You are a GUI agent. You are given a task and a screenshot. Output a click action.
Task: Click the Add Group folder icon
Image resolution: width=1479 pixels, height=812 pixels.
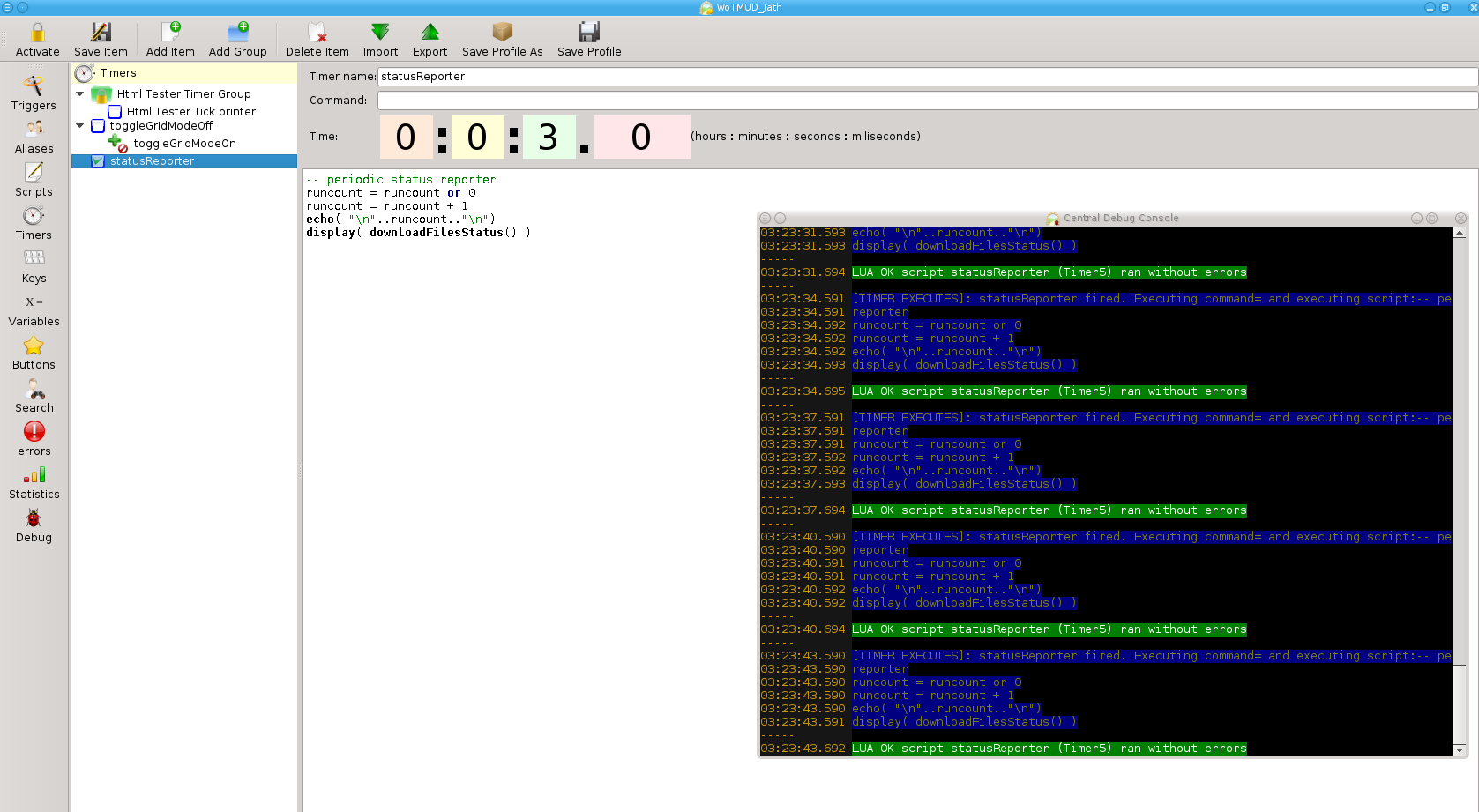238,33
